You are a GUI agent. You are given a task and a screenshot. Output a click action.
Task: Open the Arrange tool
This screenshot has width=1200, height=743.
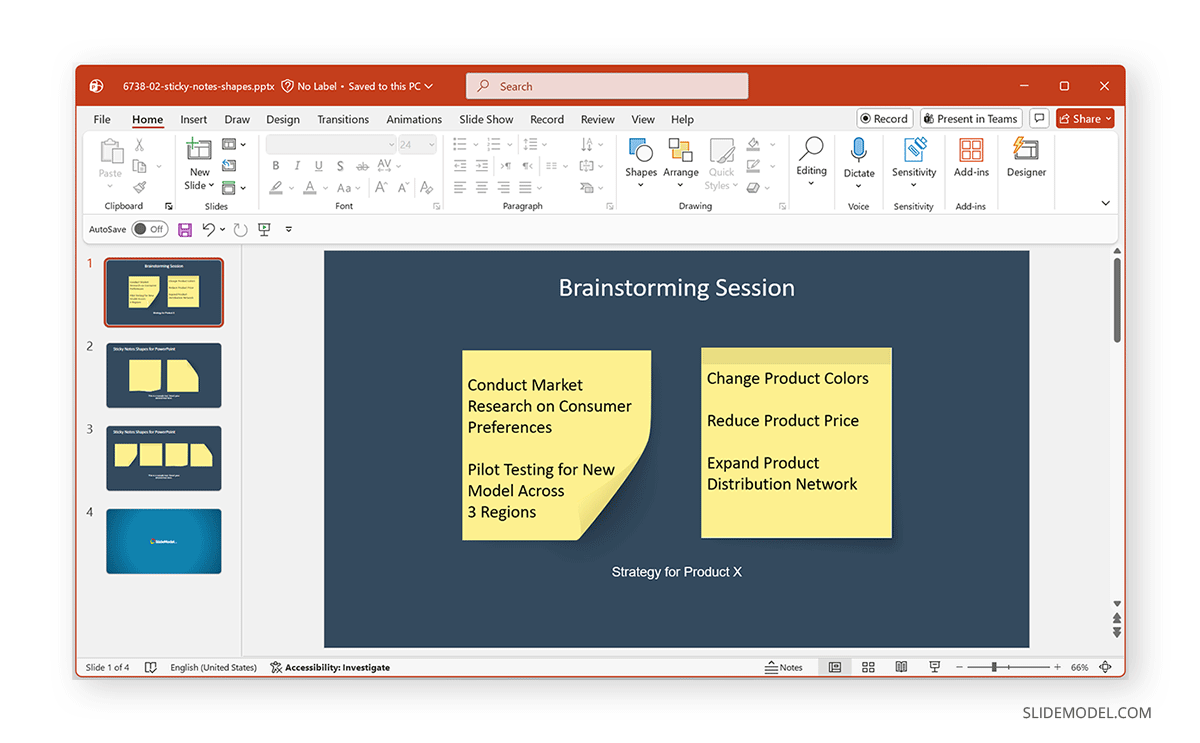[680, 160]
